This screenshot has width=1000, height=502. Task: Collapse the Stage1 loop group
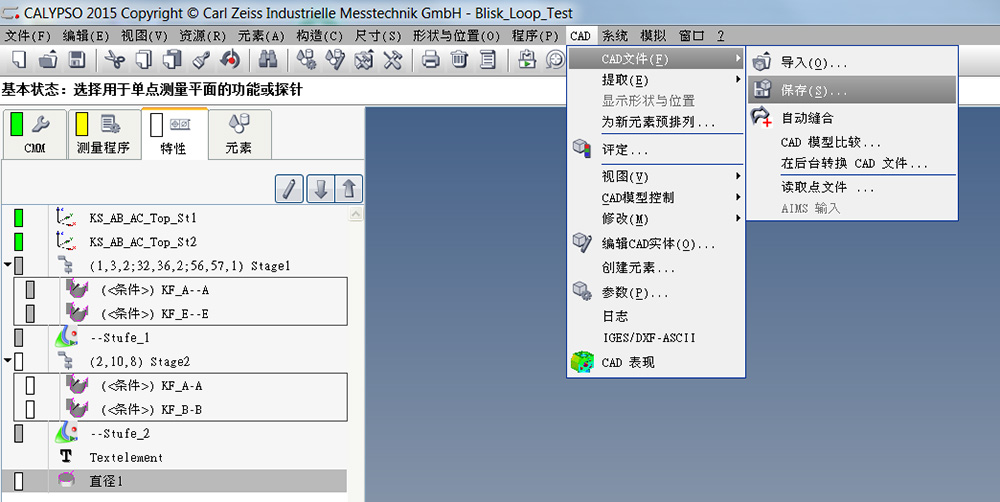[x=7, y=263]
